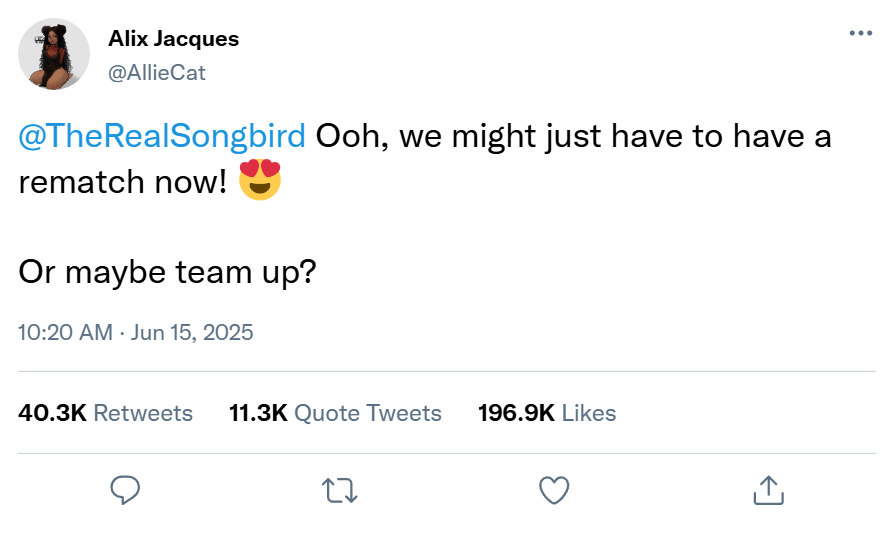Open the @AllieCat handle link

pyautogui.click(x=157, y=72)
